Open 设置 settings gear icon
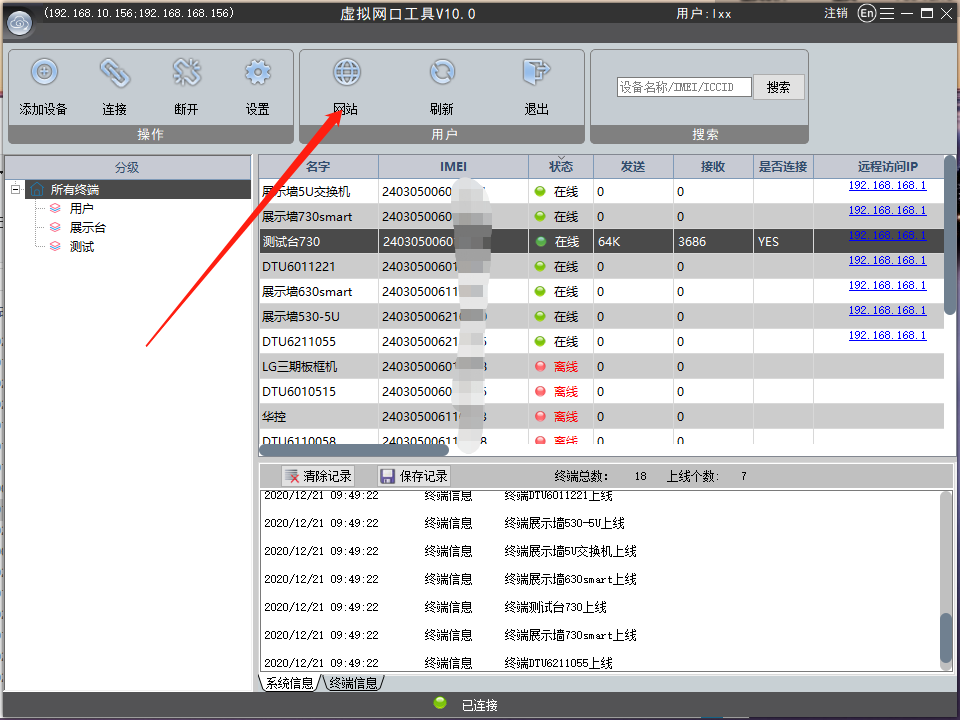This screenshot has height=720, width=960. click(x=258, y=73)
